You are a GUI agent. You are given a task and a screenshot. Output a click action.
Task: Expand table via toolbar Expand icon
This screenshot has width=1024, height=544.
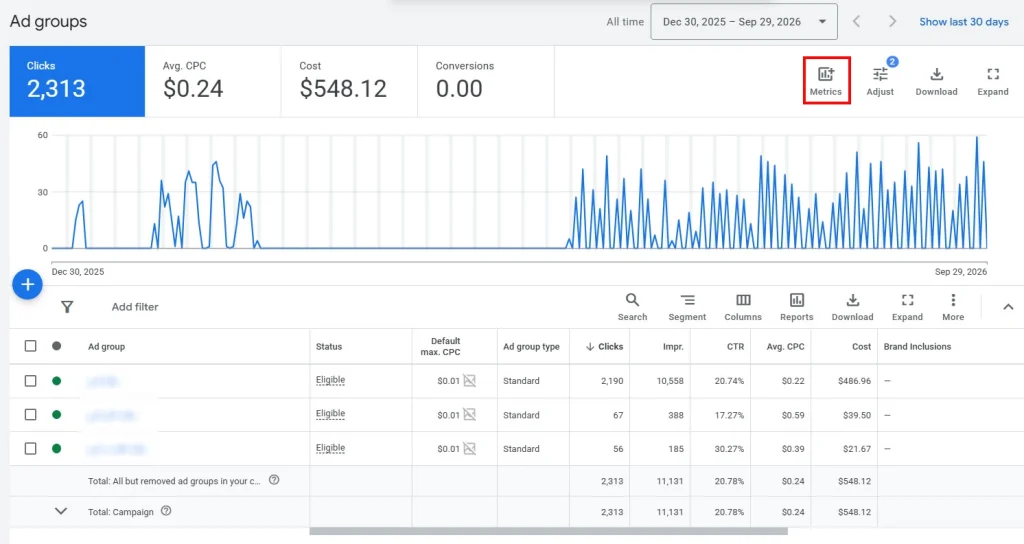pos(907,307)
